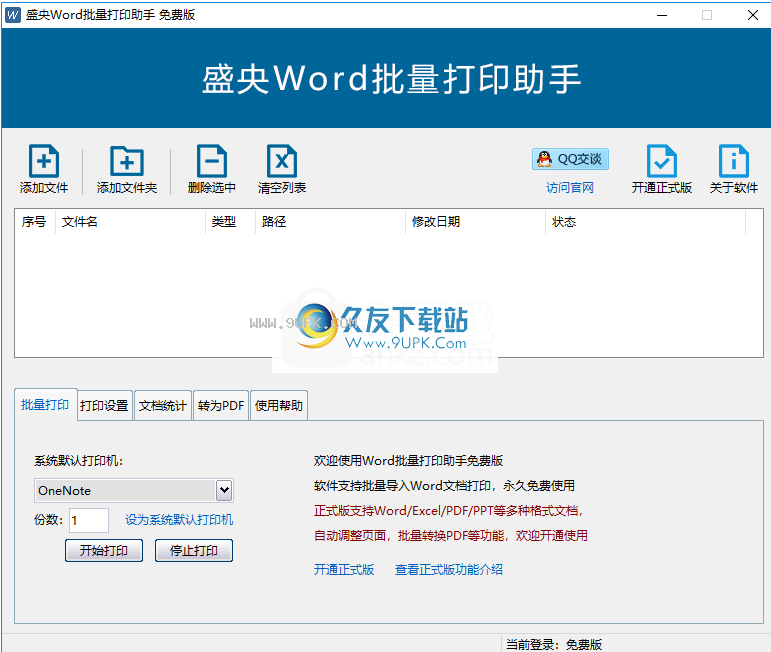This screenshot has height=652, width=771.
Task: Click the 路径 column header
Action: (330, 222)
